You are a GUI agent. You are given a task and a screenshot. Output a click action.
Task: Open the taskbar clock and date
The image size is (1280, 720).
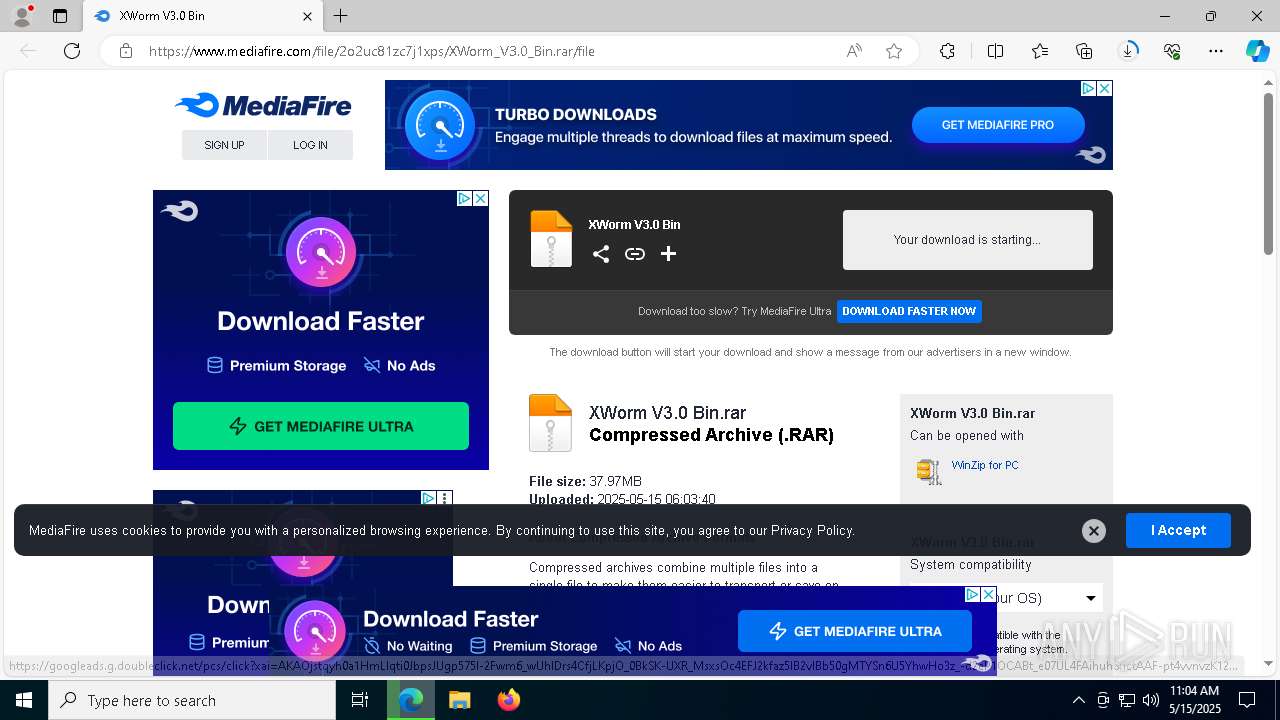pyautogui.click(x=1195, y=700)
